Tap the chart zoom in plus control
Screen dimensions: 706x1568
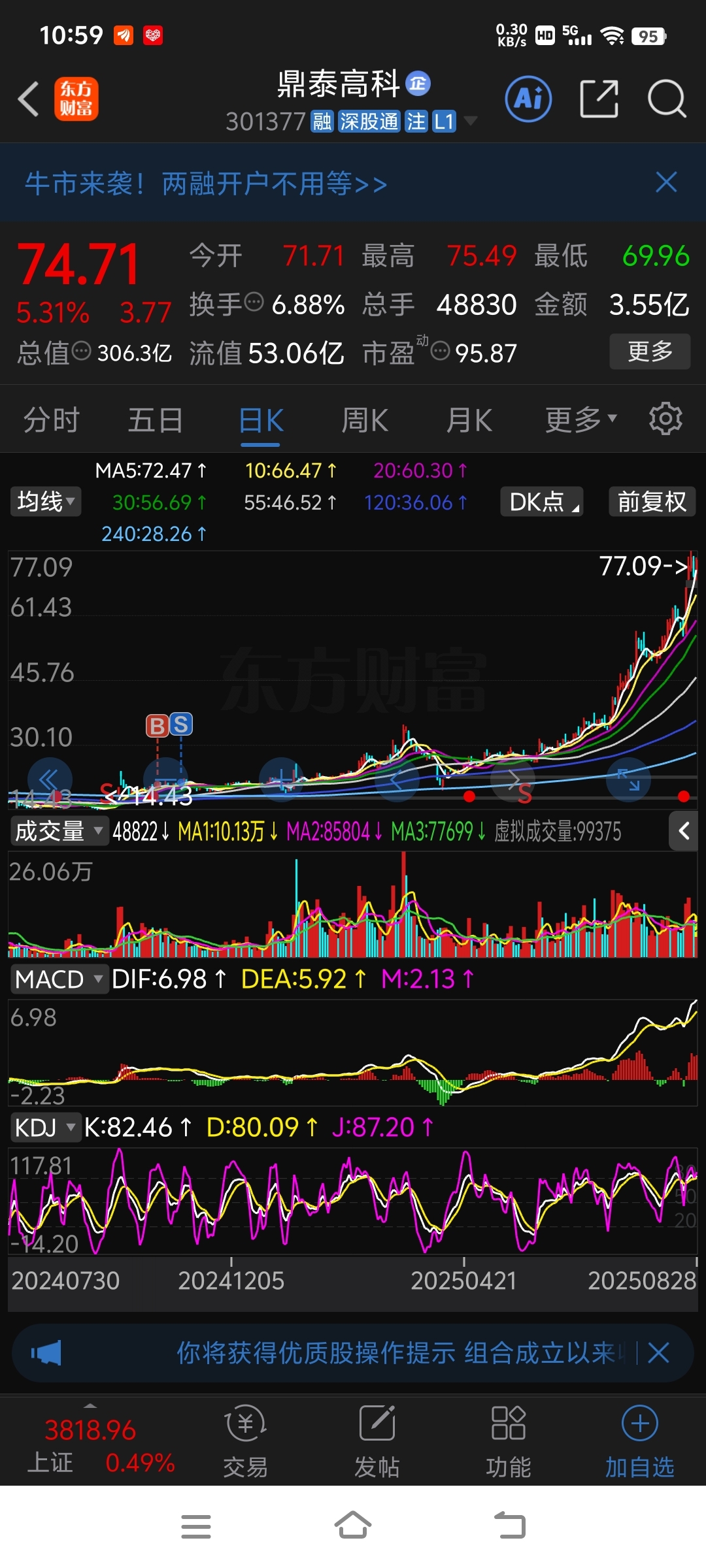[x=282, y=780]
